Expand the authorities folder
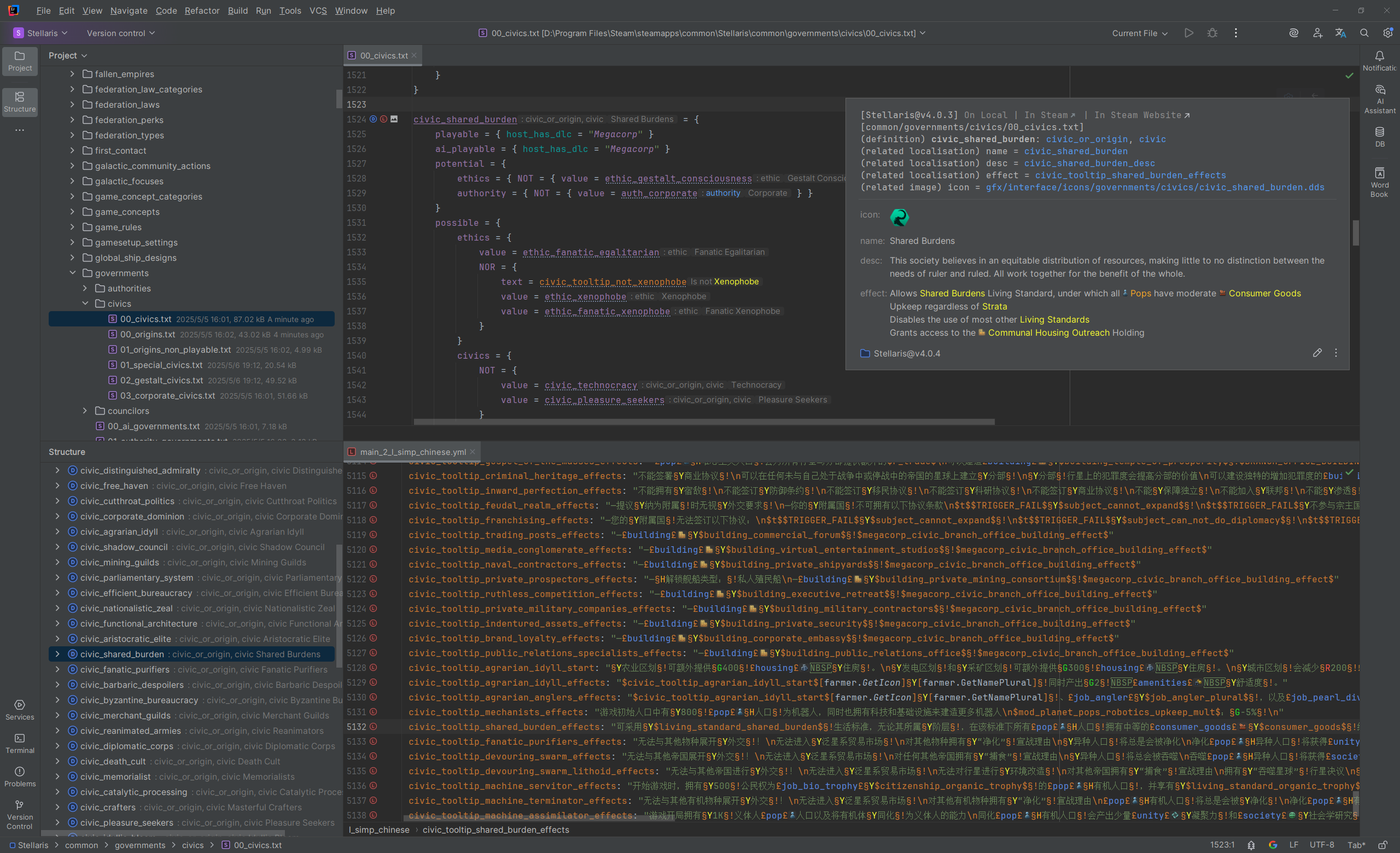Screen dimensions: 1400x853 pyautogui.click(x=85, y=289)
